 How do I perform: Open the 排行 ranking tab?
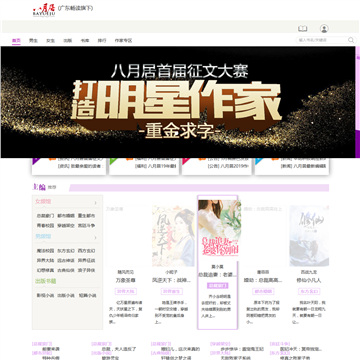102,40
